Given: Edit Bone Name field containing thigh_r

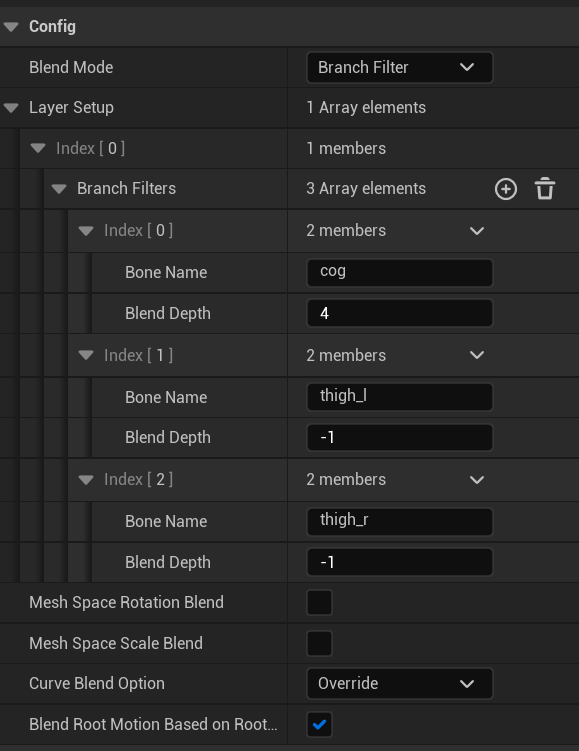Looking at the screenshot, I should tap(399, 522).
